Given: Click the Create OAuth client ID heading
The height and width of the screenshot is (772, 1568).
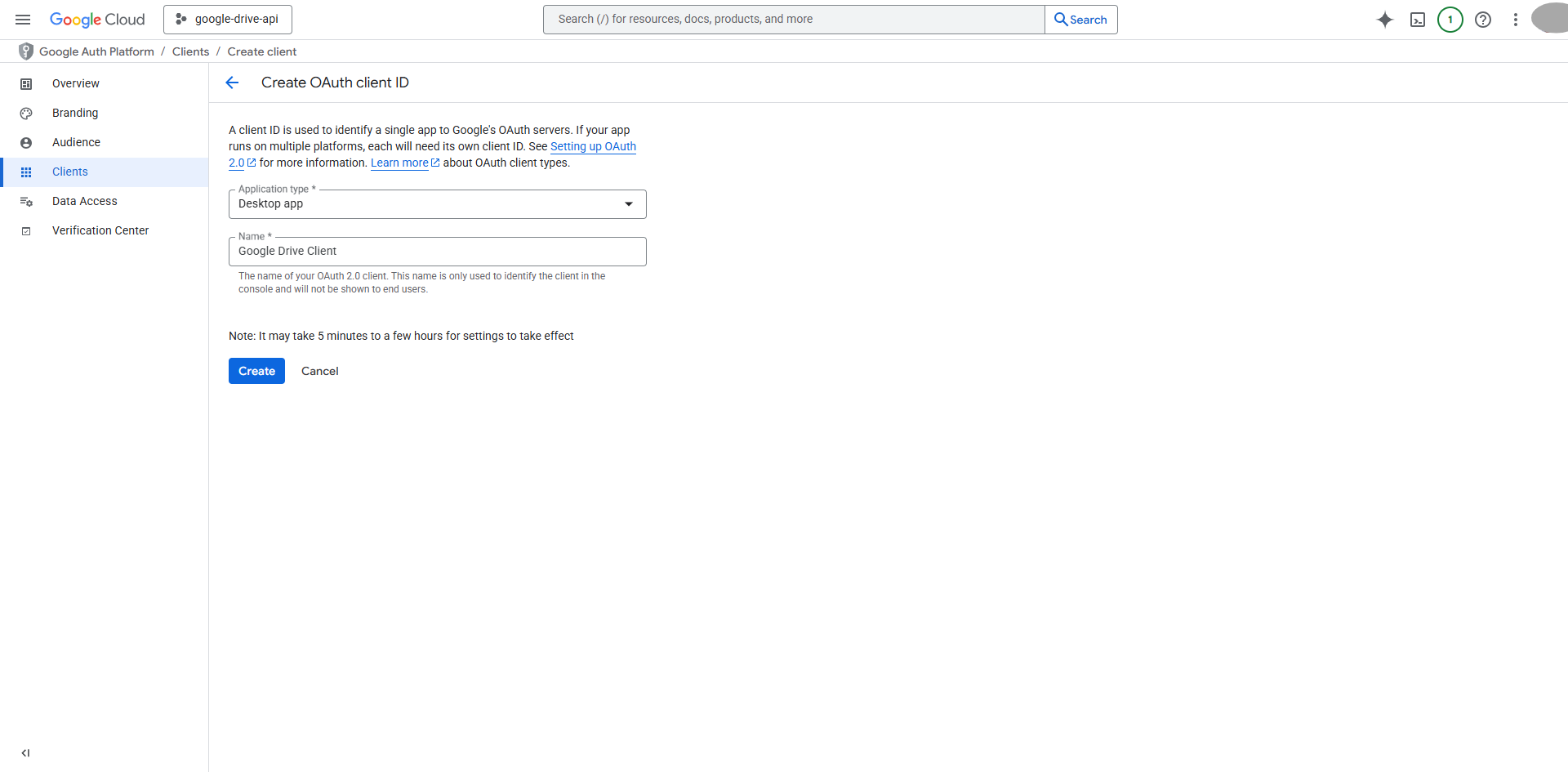Looking at the screenshot, I should pos(335,83).
